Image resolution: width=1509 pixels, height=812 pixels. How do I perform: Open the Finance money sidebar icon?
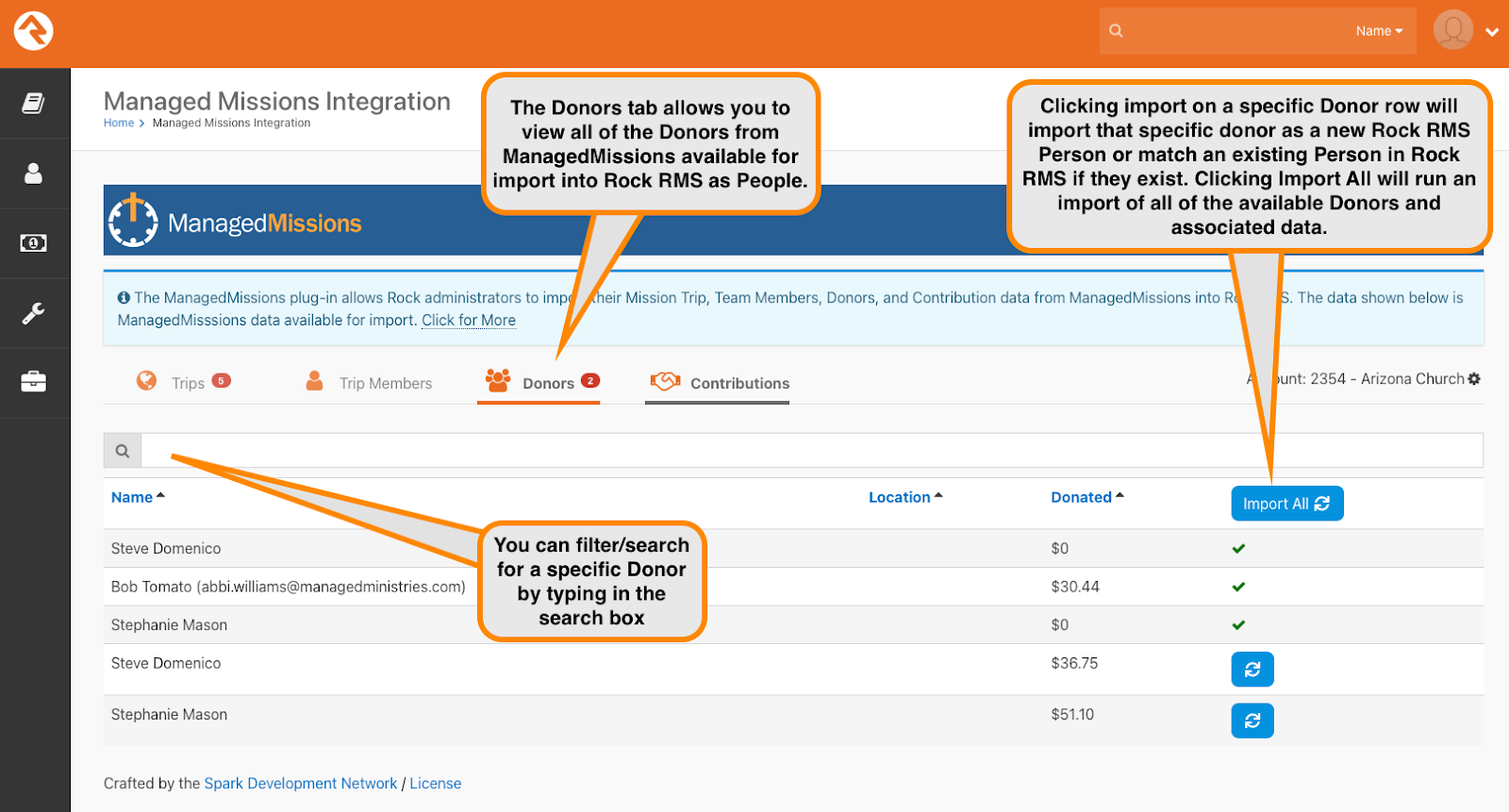tap(34, 243)
